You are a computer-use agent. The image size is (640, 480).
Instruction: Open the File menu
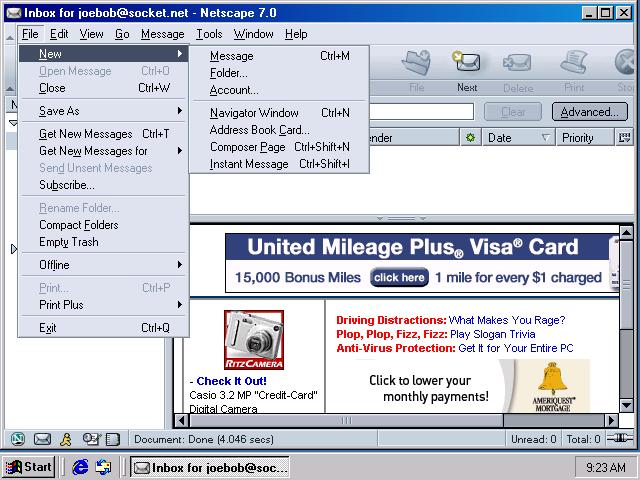[30, 34]
